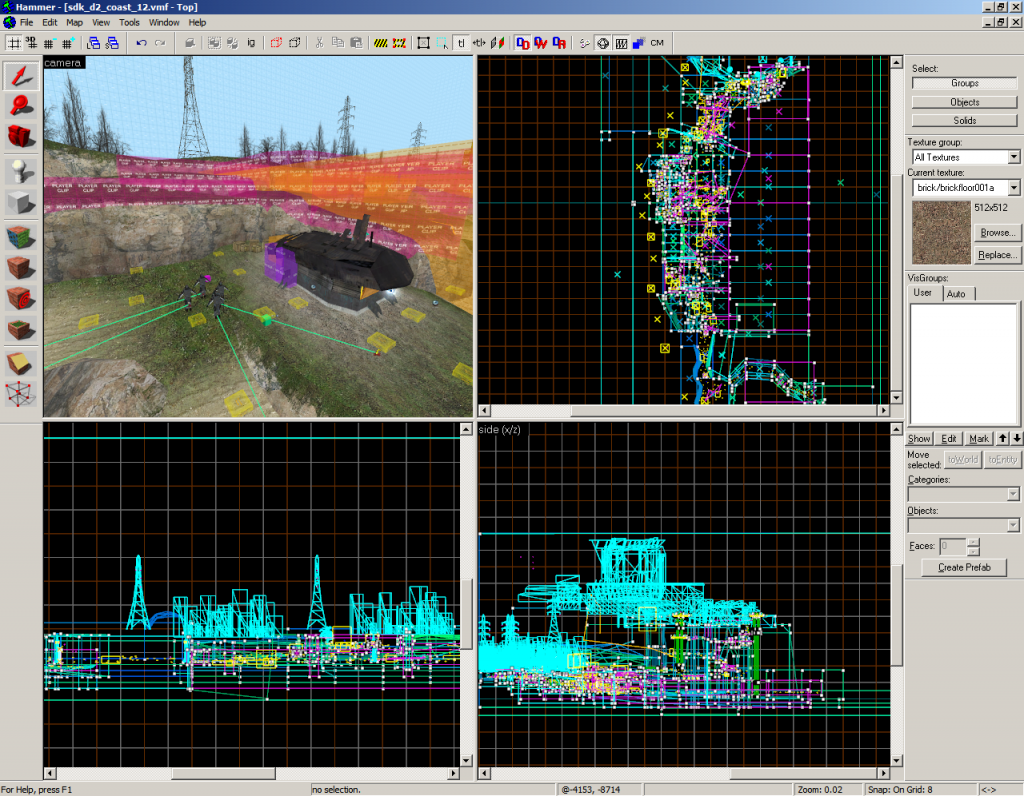Activate the Vertex manipulation tool
Viewport: 1024px width, 796px height.
tap(21, 393)
